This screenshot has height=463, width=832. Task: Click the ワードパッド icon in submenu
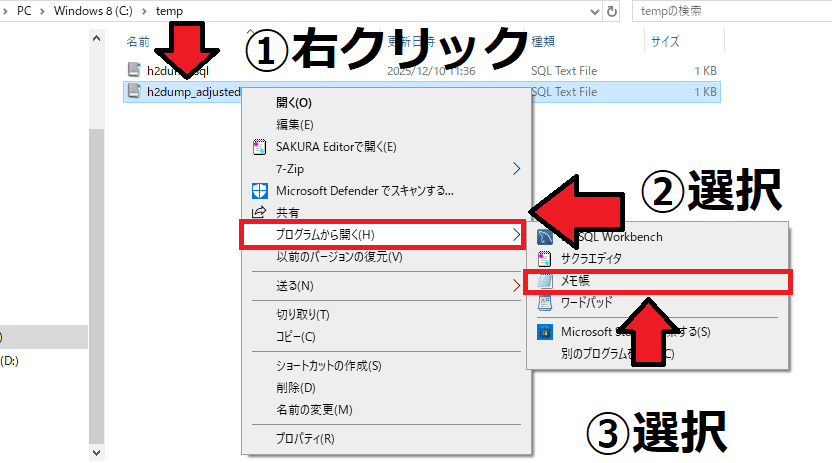click(545, 302)
